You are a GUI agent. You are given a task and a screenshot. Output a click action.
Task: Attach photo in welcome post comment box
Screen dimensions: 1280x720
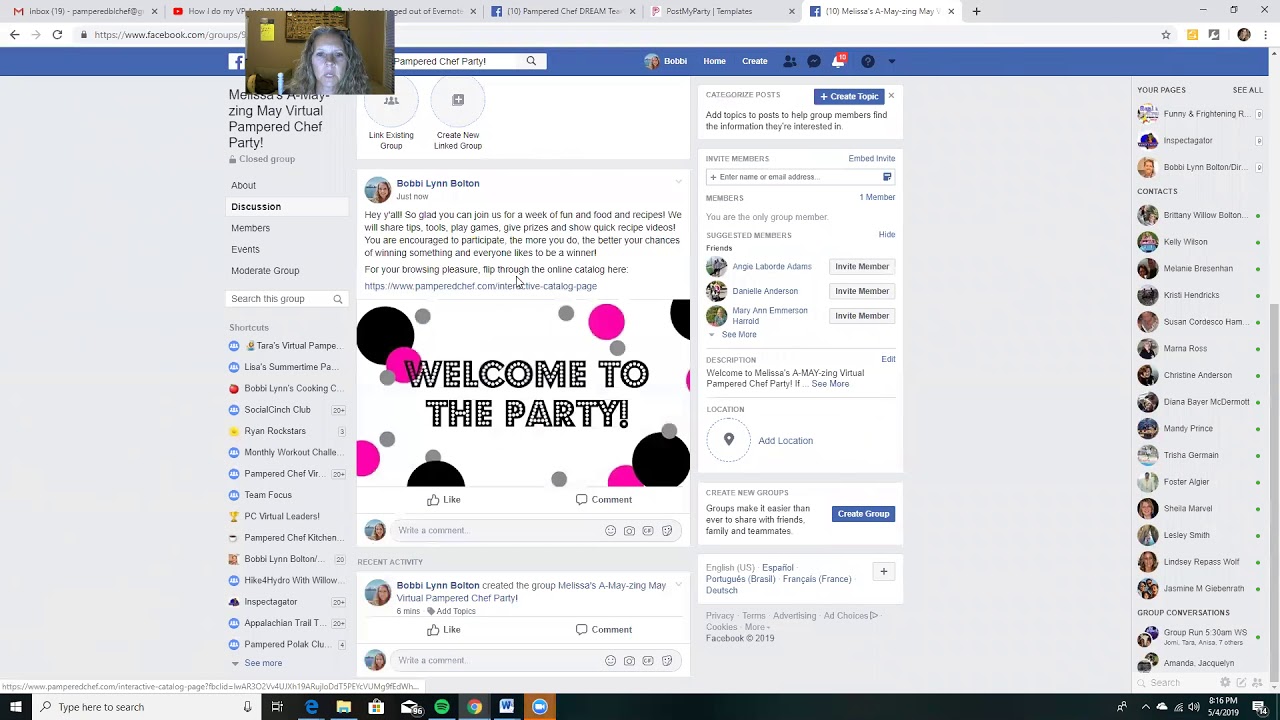click(x=629, y=531)
